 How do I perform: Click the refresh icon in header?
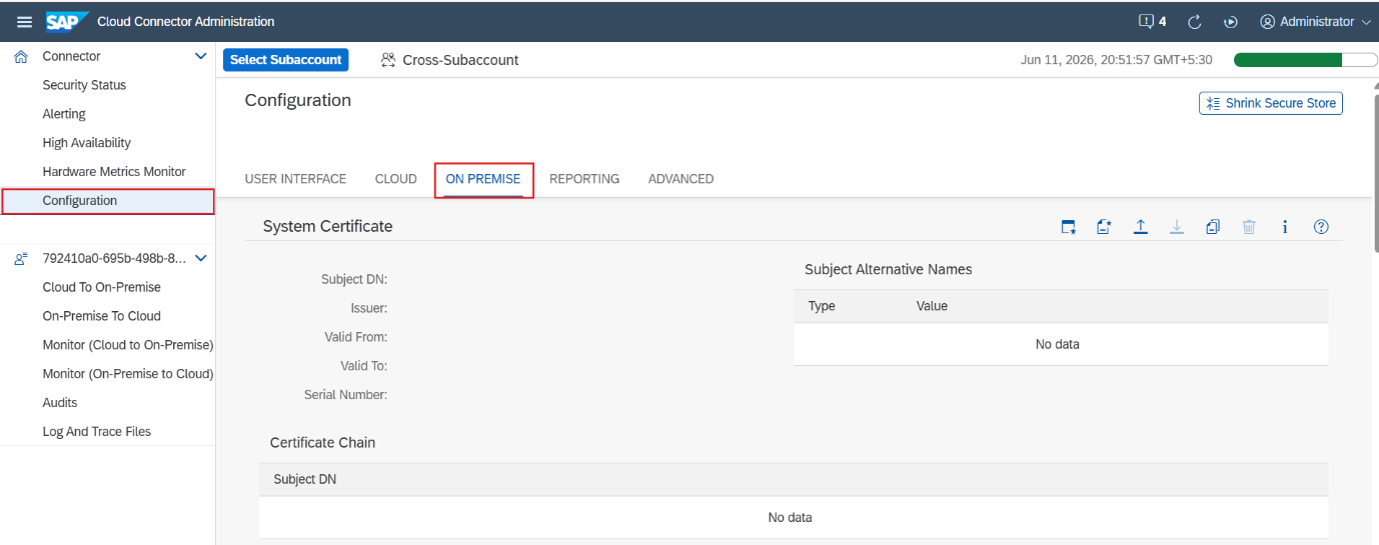tap(1194, 21)
